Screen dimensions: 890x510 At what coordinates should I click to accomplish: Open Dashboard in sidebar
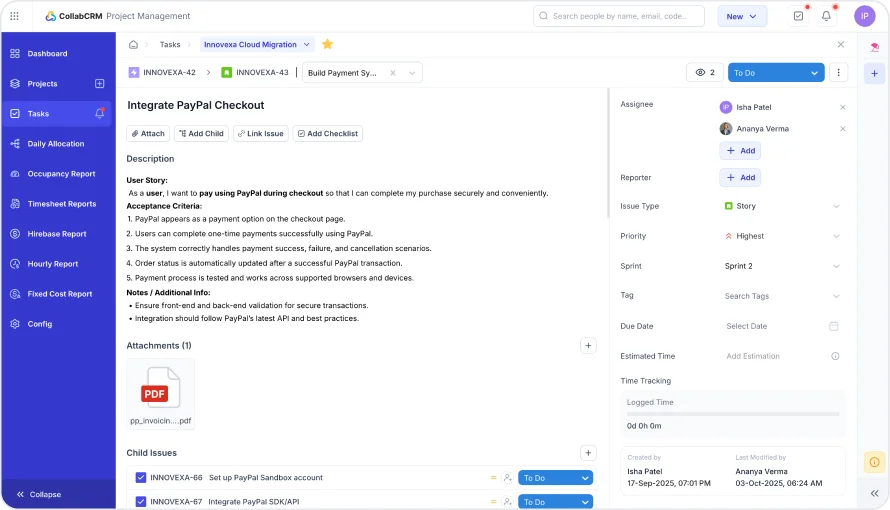point(57,53)
